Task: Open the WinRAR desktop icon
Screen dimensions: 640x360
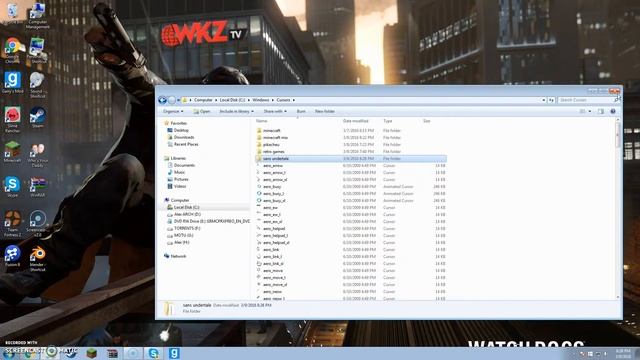Action: 37,187
